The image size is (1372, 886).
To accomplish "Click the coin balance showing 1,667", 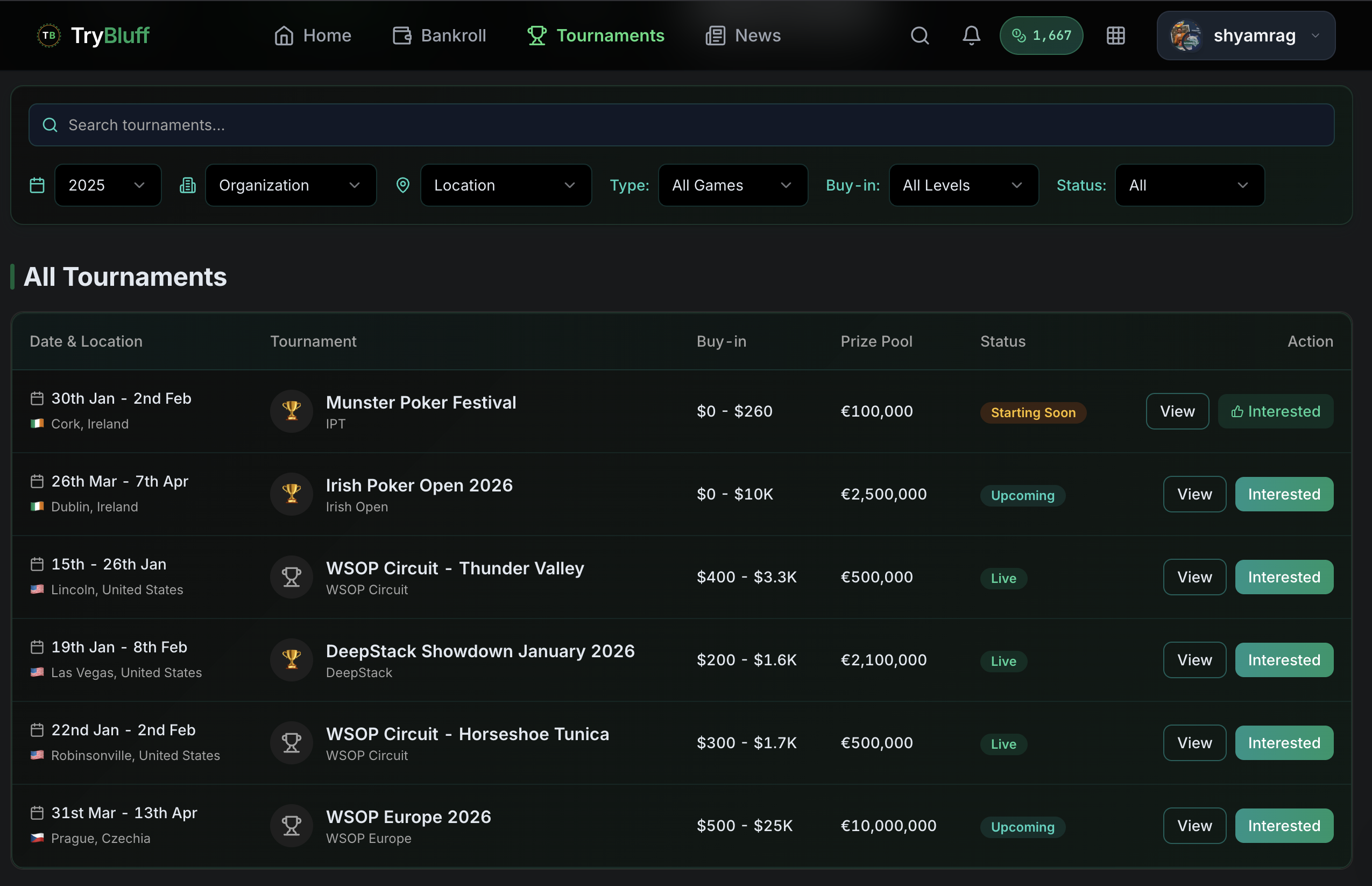I will [x=1041, y=35].
